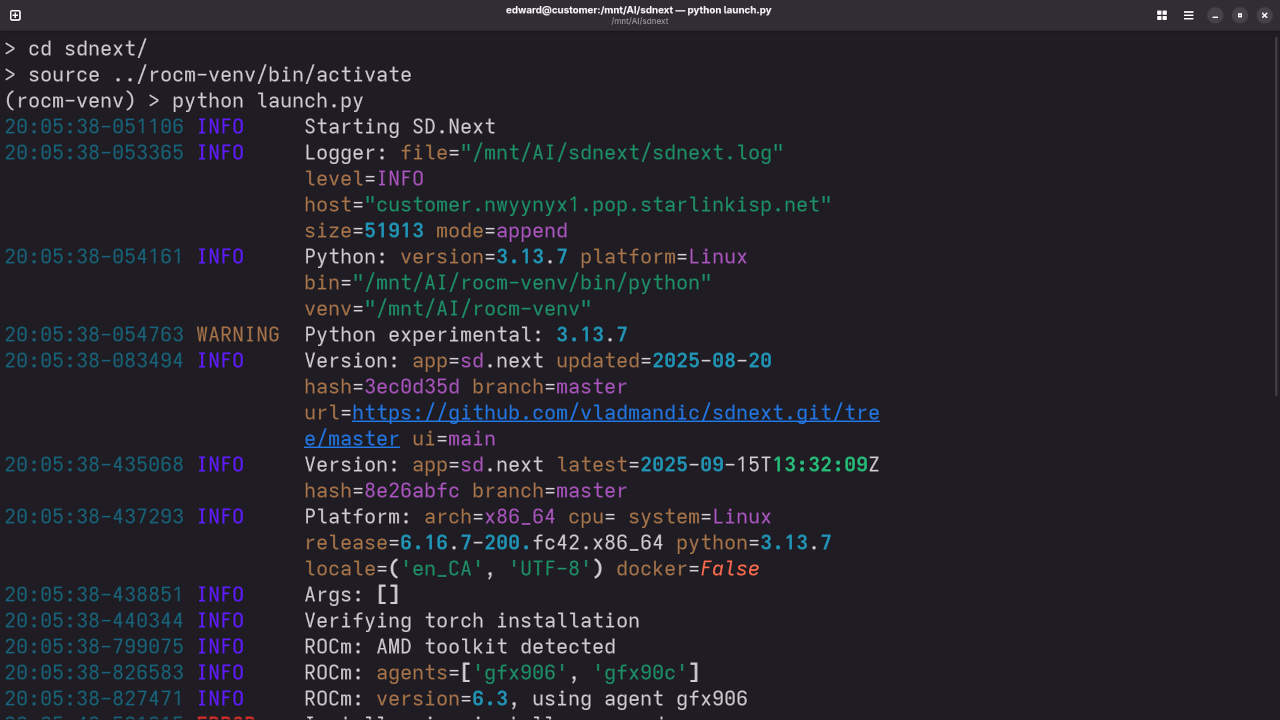Click the wrapped "e/master" link continuation
This screenshot has height=720, width=1280.
pyautogui.click(x=352, y=439)
